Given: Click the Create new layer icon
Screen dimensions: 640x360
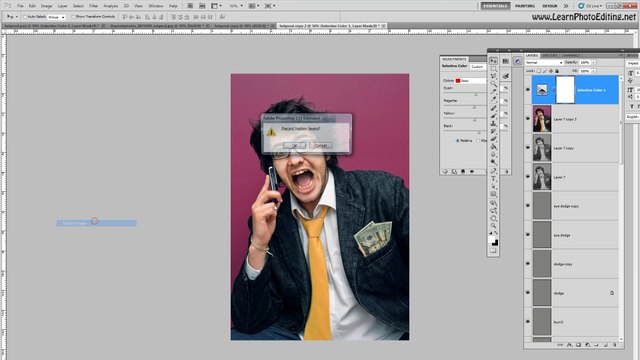Looking at the screenshot, I should (606, 345).
